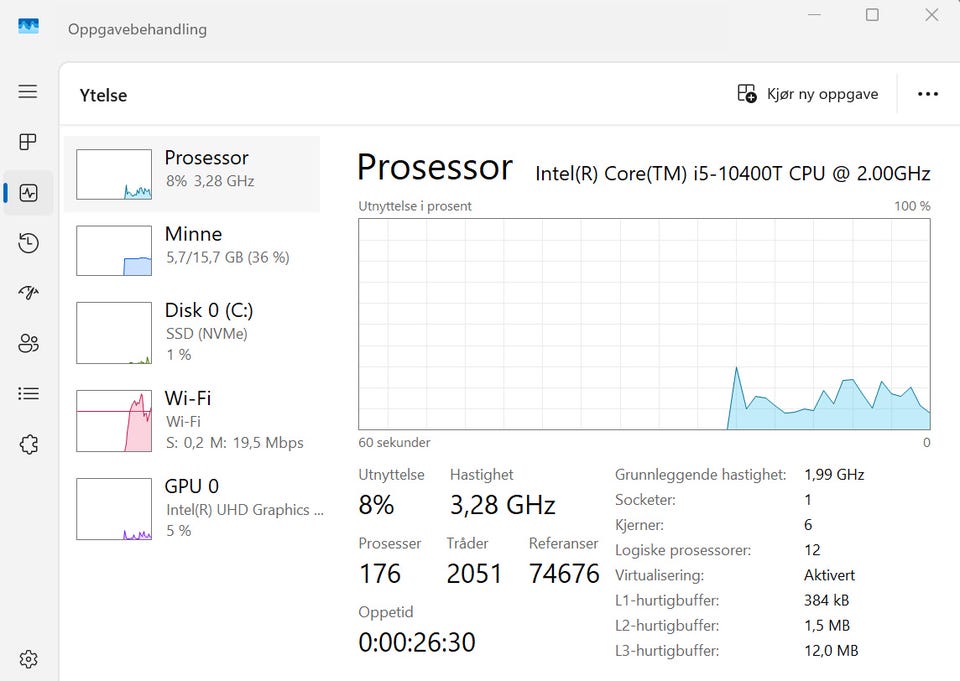Open the Services puzzle-piece sidebar icon
The image size is (960, 681).
[28, 444]
